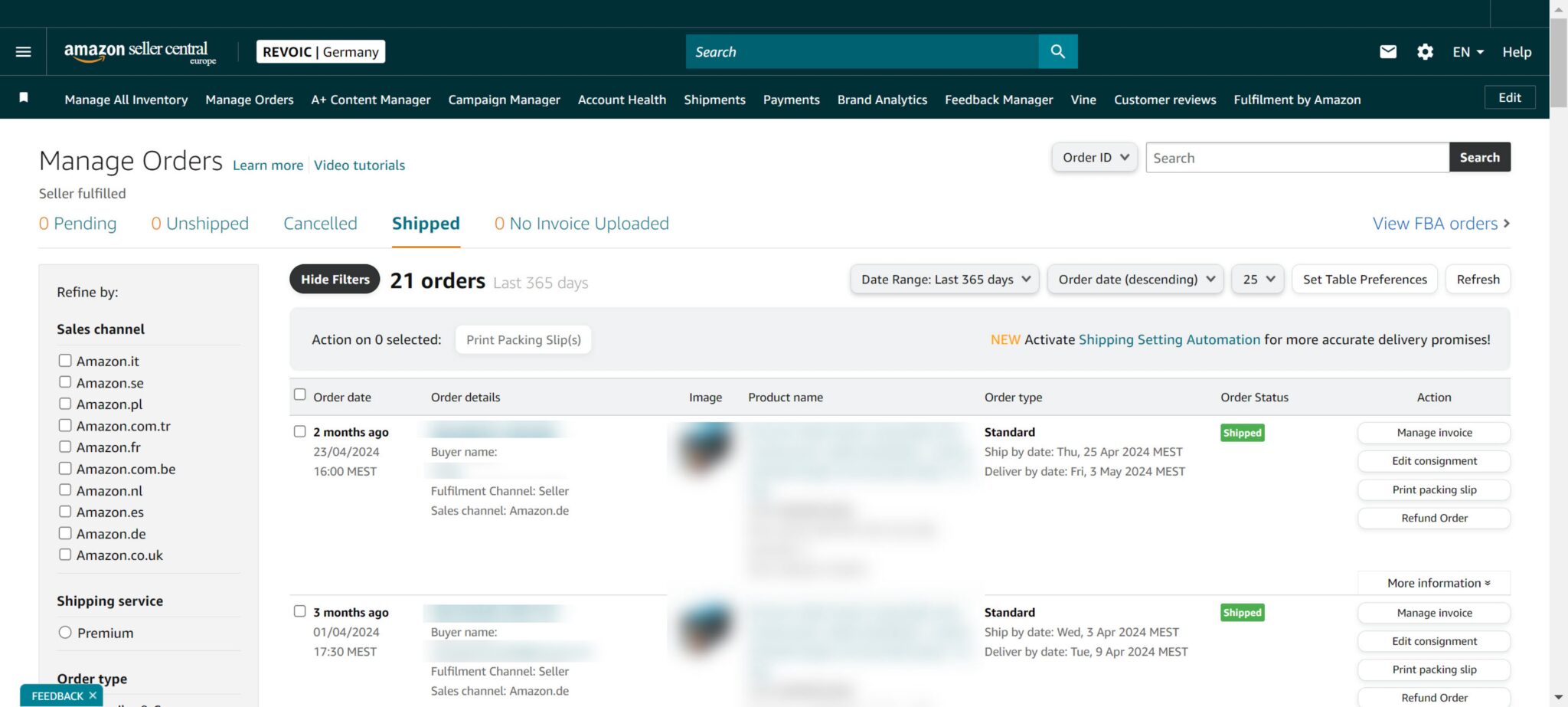Select the order from 01/04/2024

300,611
